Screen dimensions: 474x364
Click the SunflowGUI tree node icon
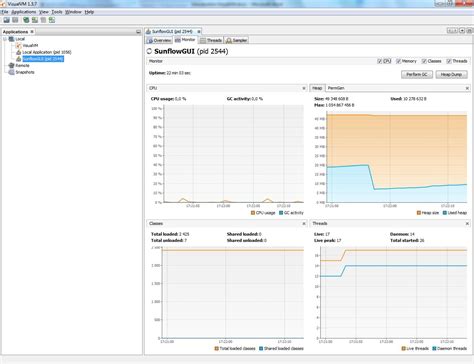(19, 59)
